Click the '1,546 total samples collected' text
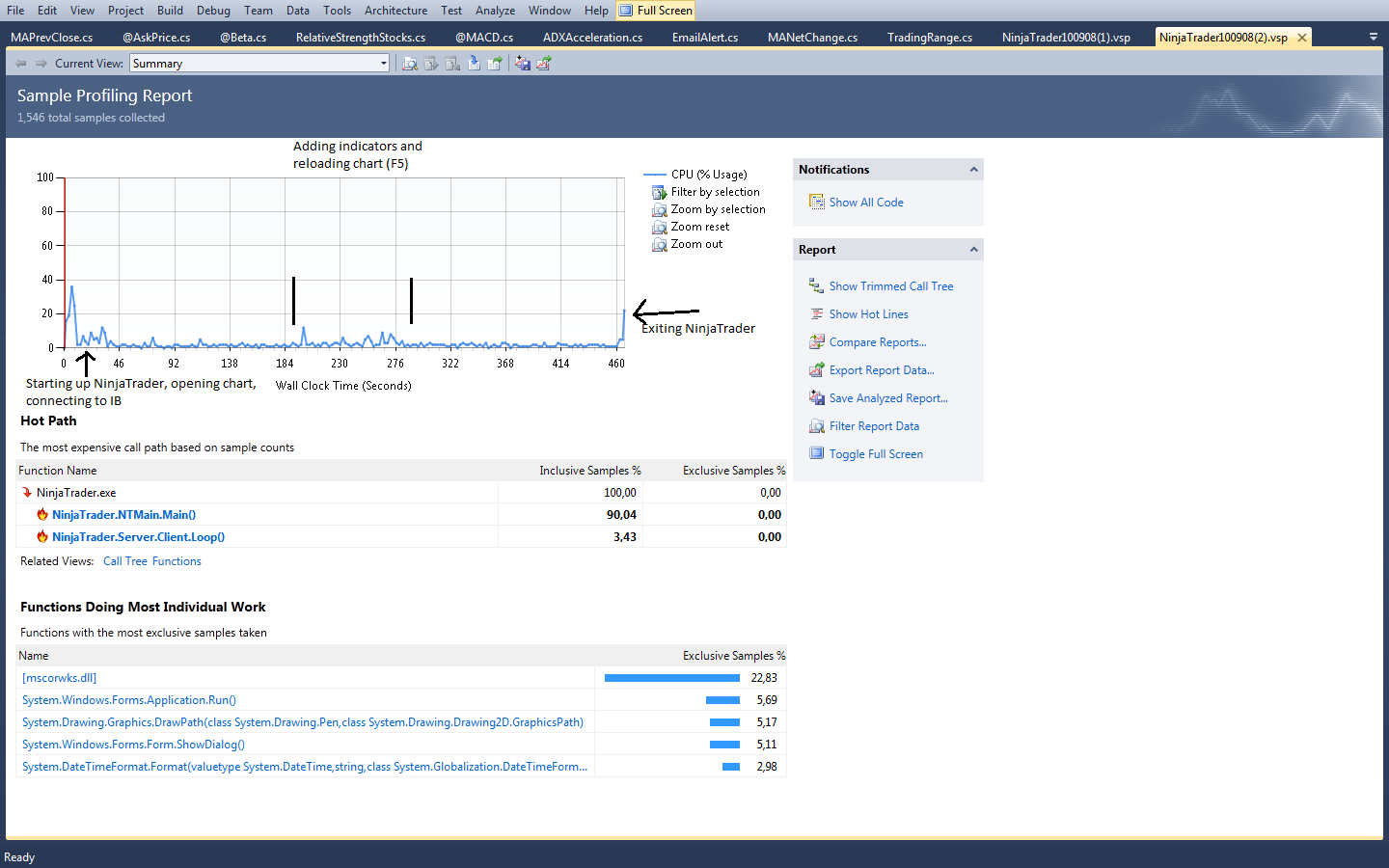Screen dimensions: 1389x868 (91, 118)
